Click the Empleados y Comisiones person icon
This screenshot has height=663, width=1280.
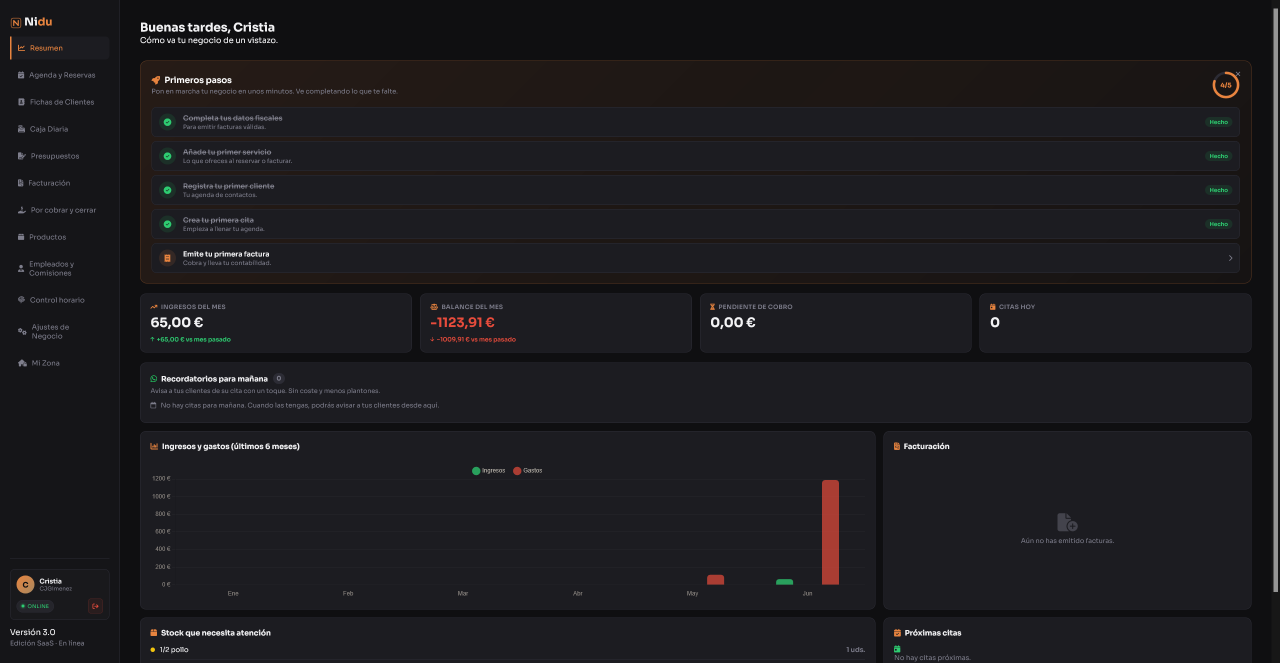pos(21,268)
